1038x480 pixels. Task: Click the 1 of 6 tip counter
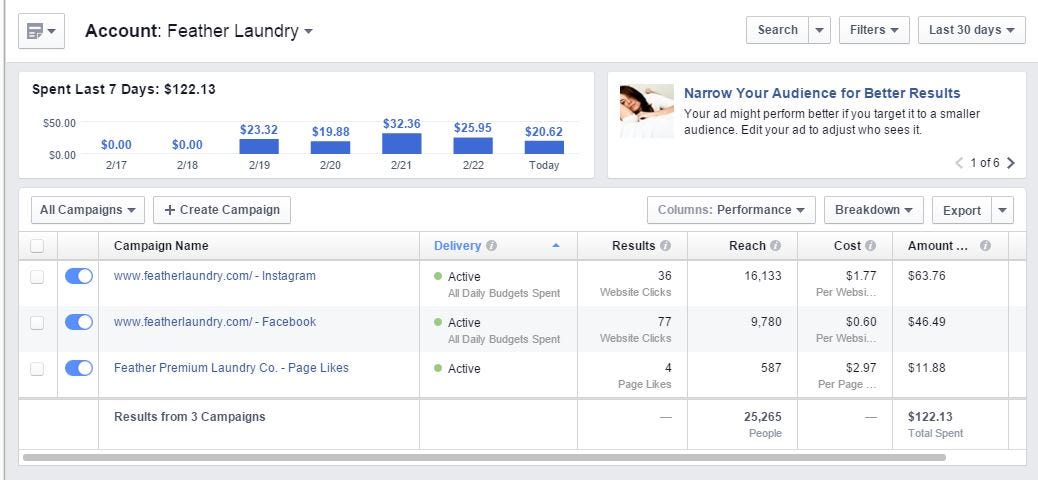click(x=985, y=163)
